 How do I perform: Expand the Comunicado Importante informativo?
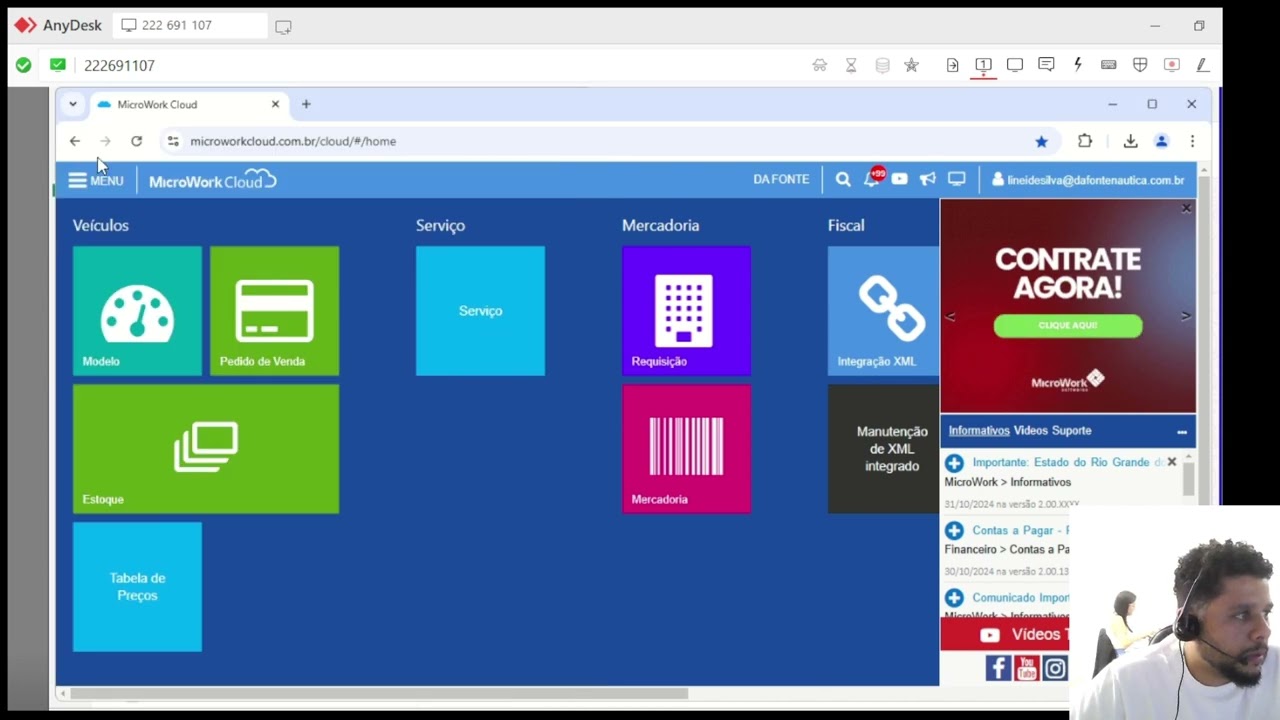tap(954, 598)
